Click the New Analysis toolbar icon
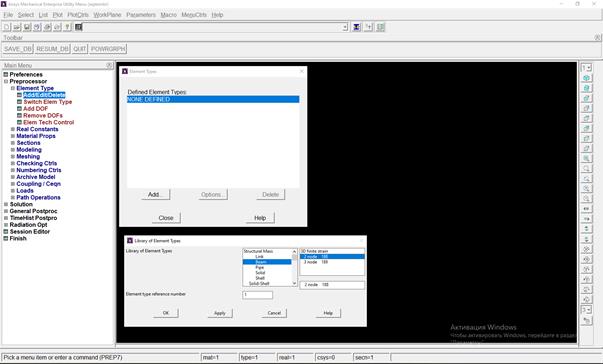 coord(7,27)
